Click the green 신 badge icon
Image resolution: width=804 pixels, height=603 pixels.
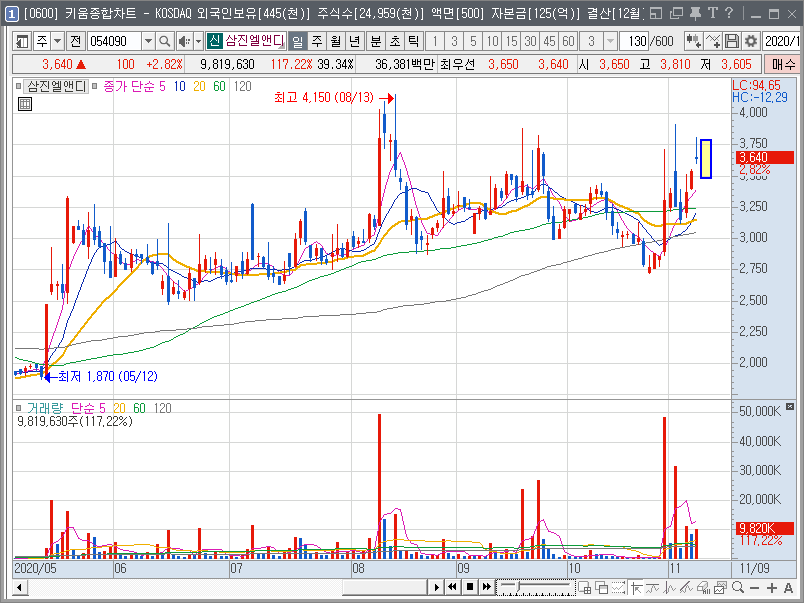pyautogui.click(x=214, y=41)
